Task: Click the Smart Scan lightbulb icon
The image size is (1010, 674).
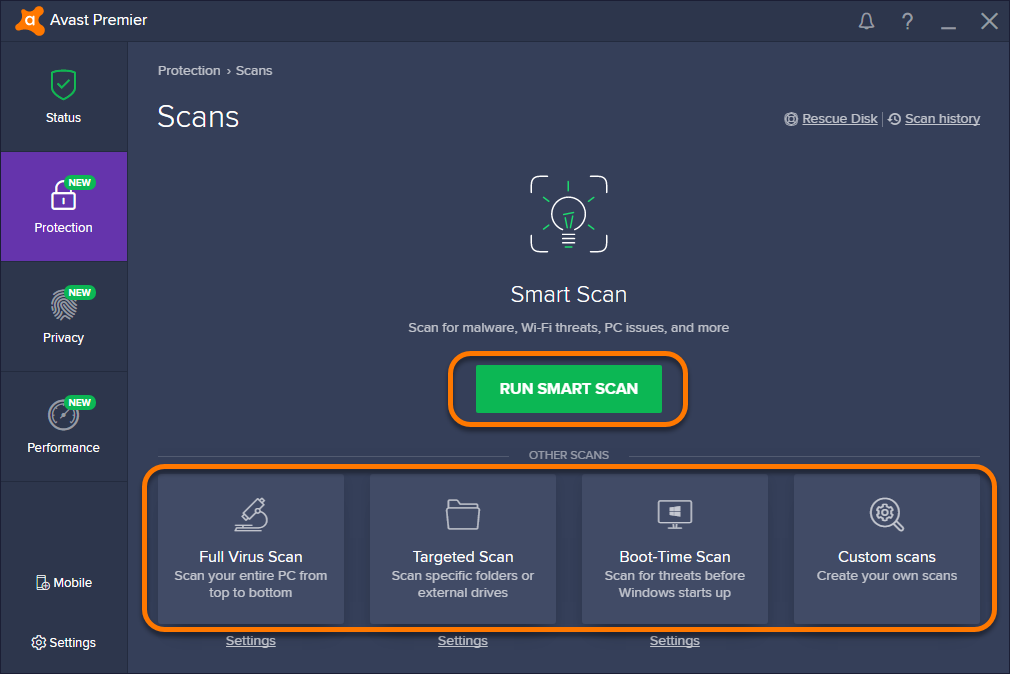Action: point(568,213)
